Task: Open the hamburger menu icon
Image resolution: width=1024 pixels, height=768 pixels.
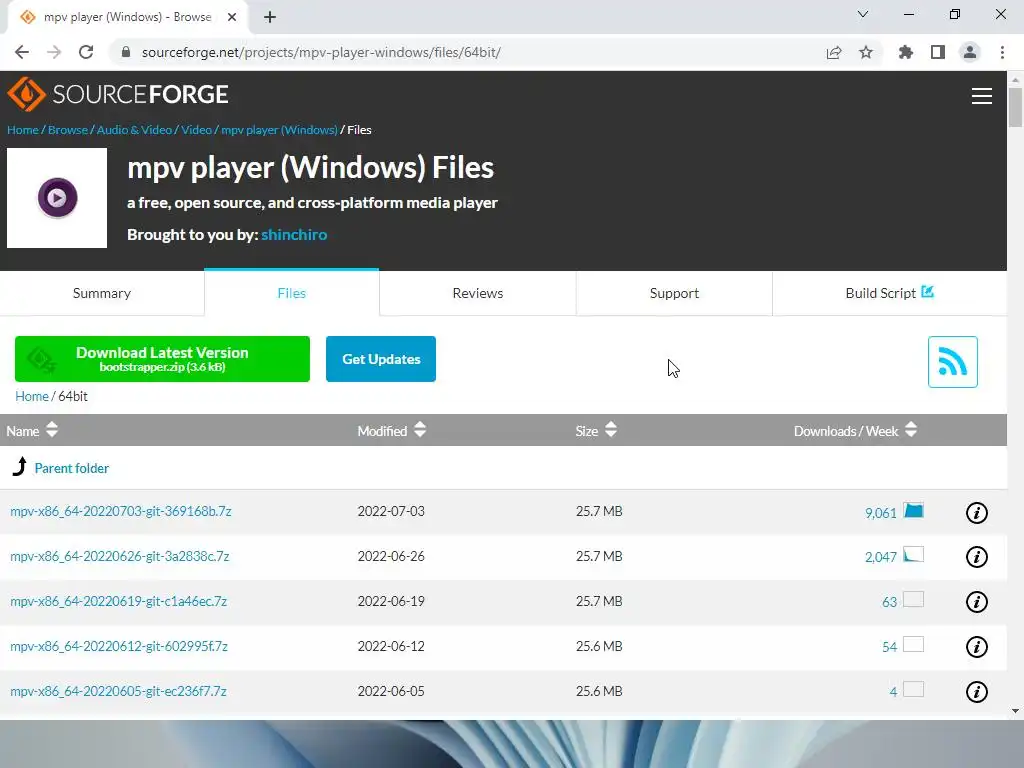Action: pos(982,96)
